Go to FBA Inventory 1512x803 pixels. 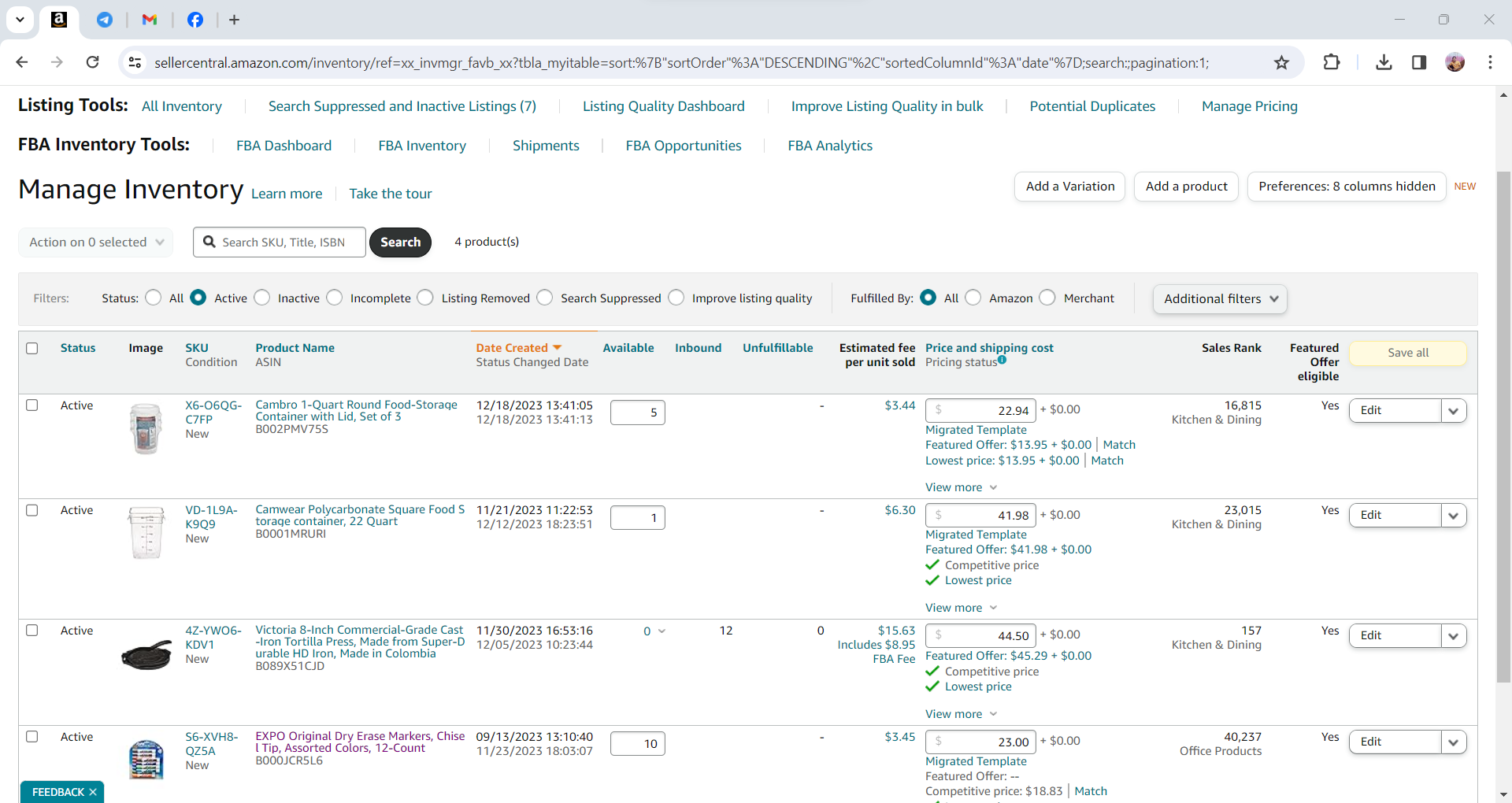(422, 146)
